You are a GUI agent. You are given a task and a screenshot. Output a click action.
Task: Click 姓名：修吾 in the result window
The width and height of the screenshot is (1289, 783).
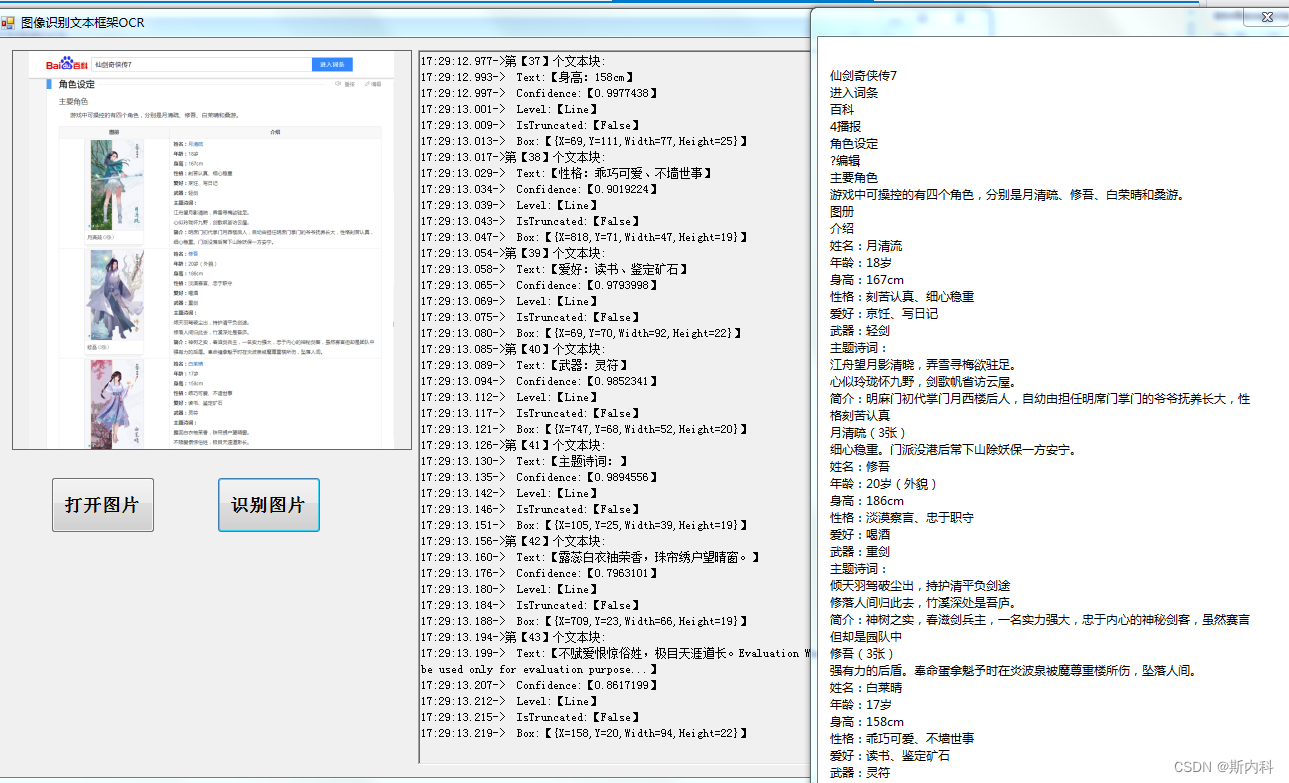[860, 467]
